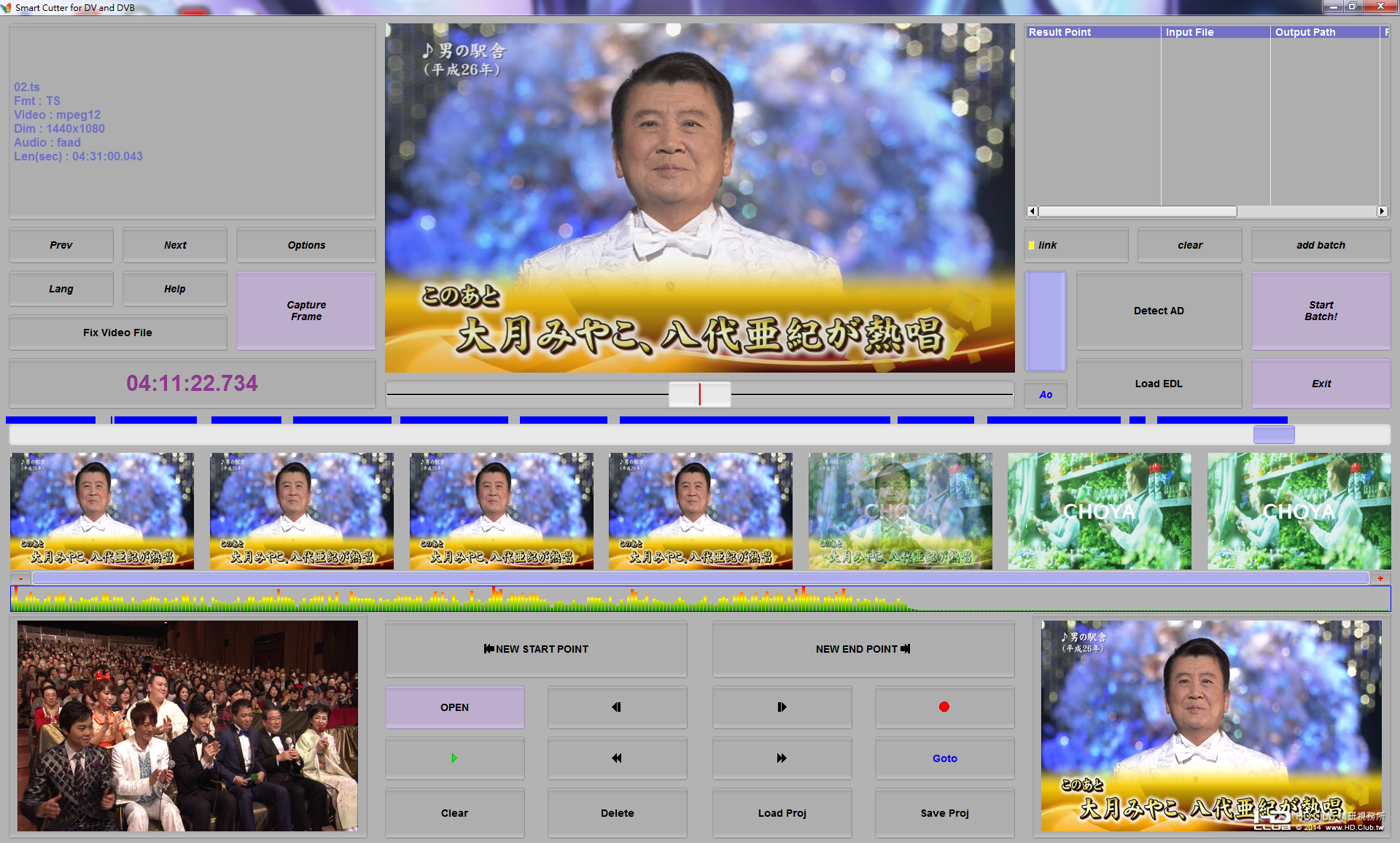Screen dimensions: 1400x843
Task: Click the Detect AD button
Action: point(1159,311)
